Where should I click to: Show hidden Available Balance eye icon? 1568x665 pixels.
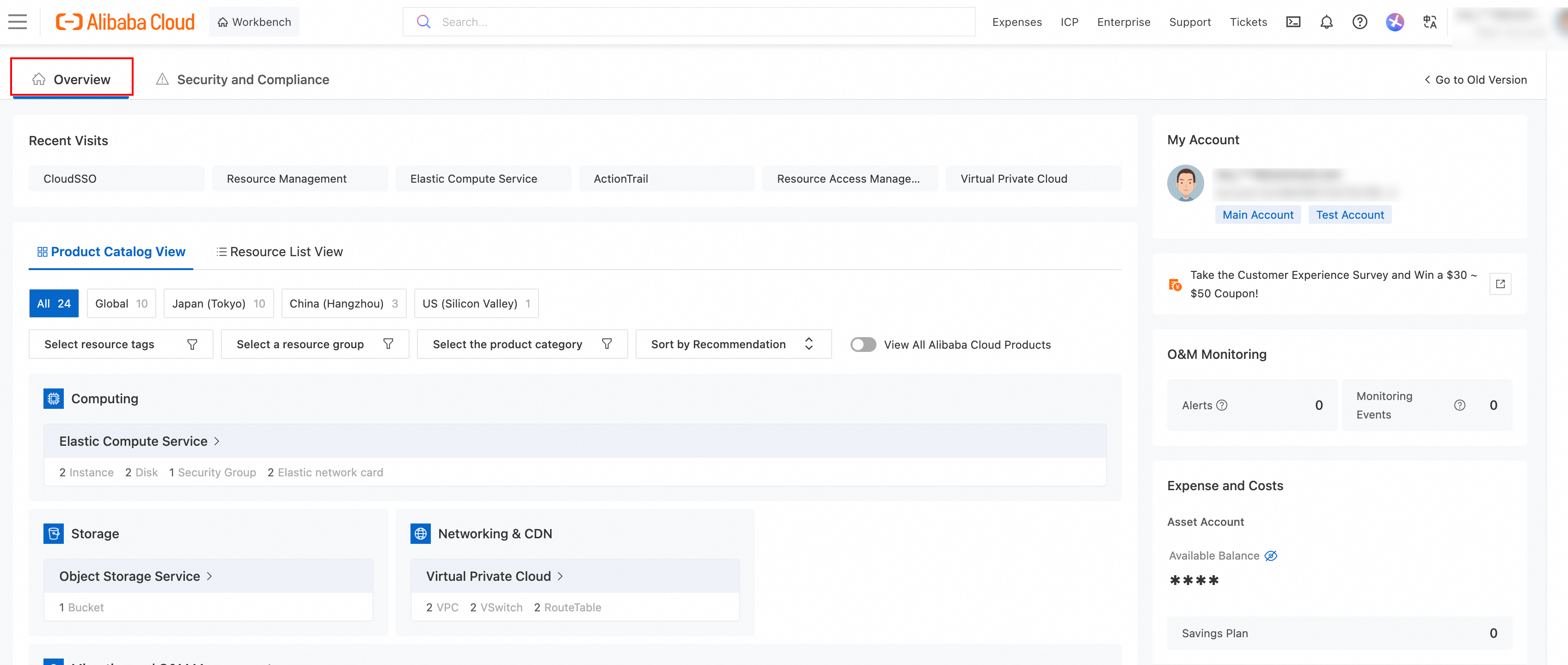click(x=1271, y=555)
